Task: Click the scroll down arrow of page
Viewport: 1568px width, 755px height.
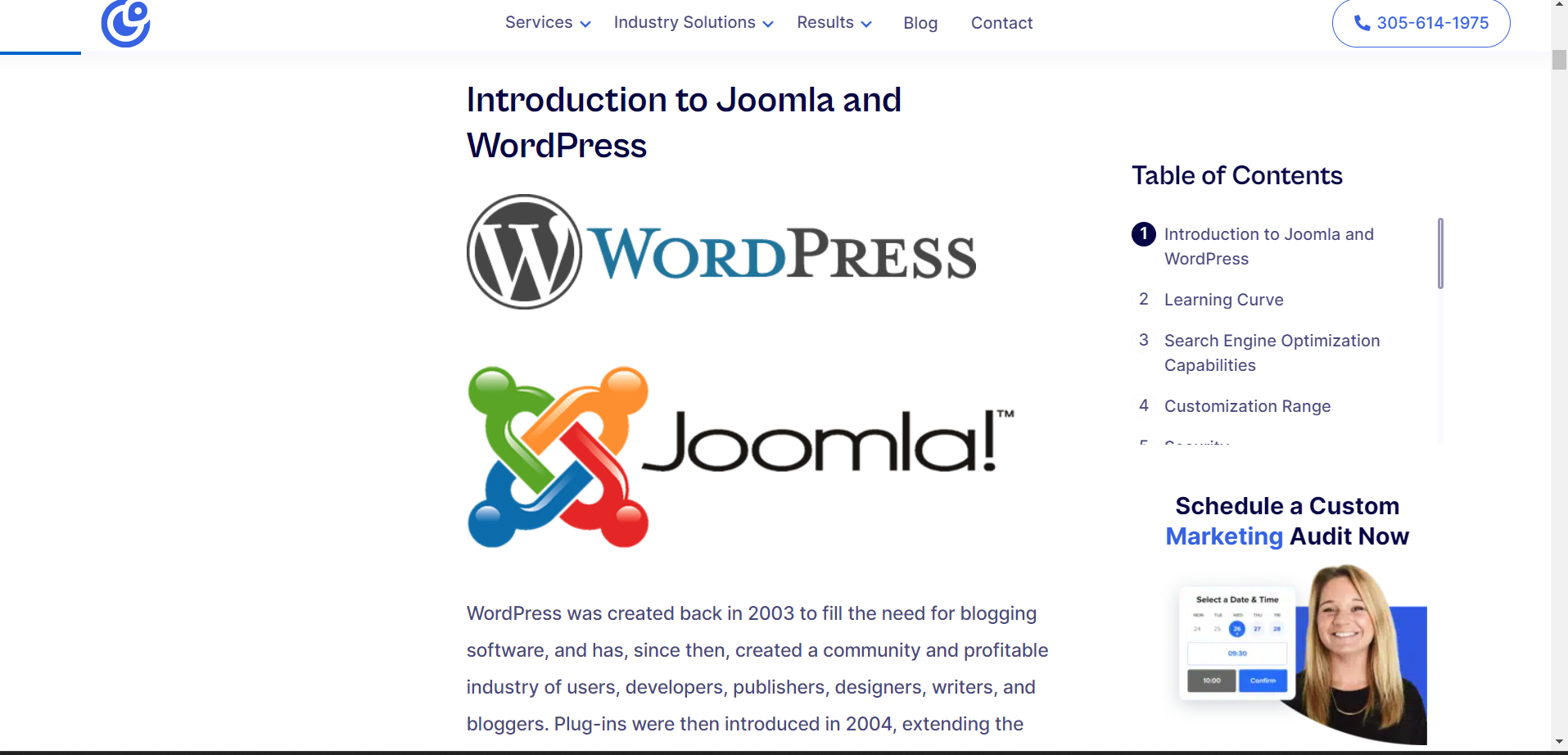Action: pyautogui.click(x=1559, y=742)
